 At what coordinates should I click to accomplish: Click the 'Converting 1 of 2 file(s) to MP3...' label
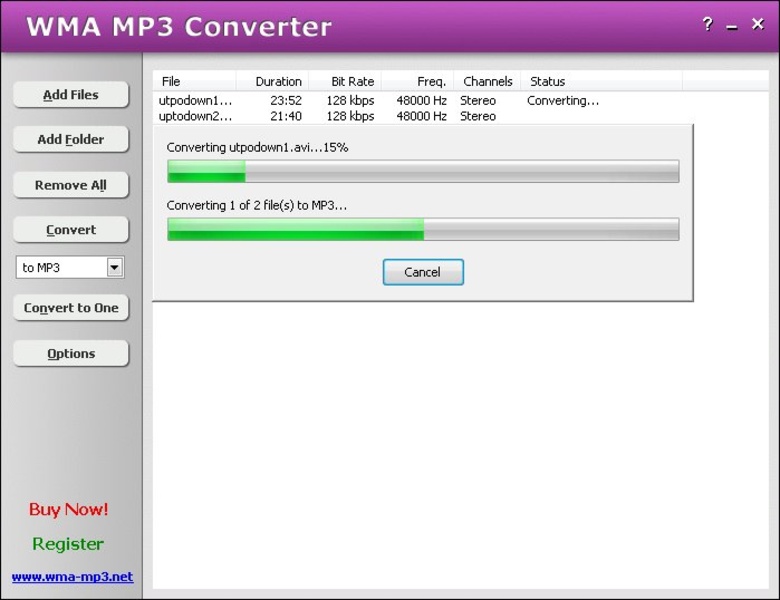tap(257, 205)
